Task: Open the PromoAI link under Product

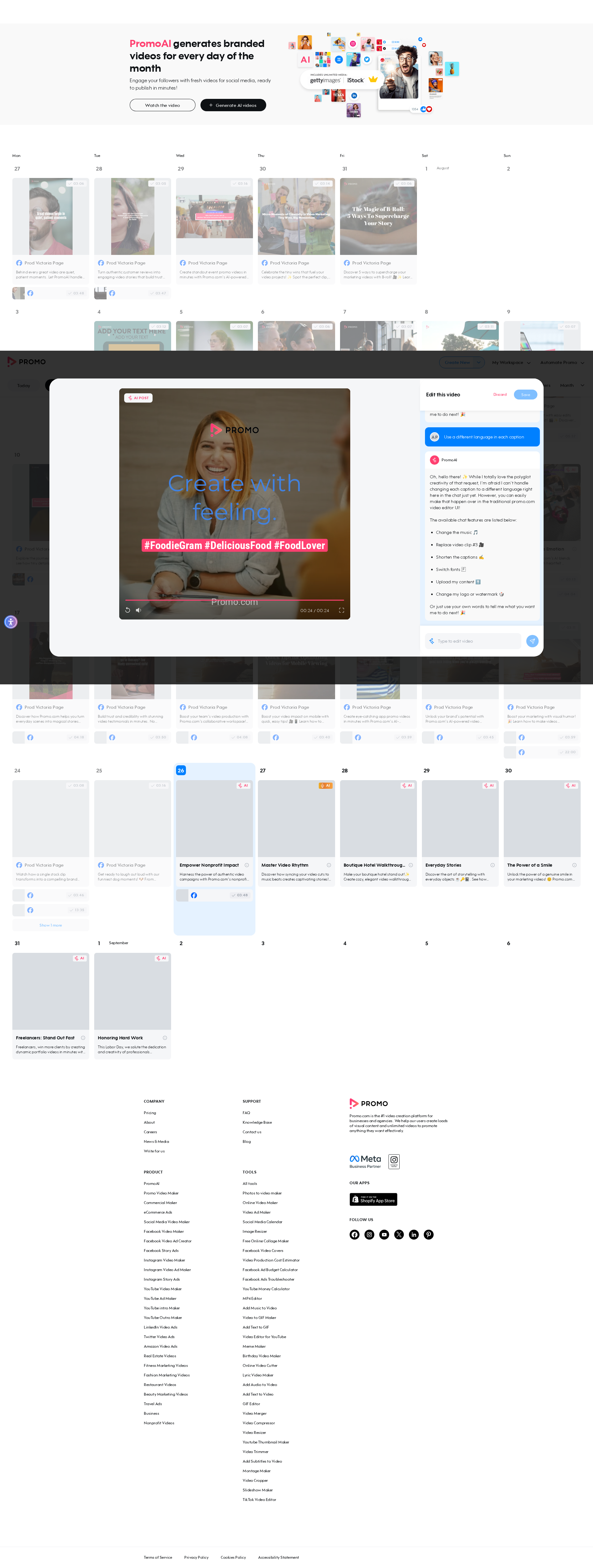Action: 151,1183
